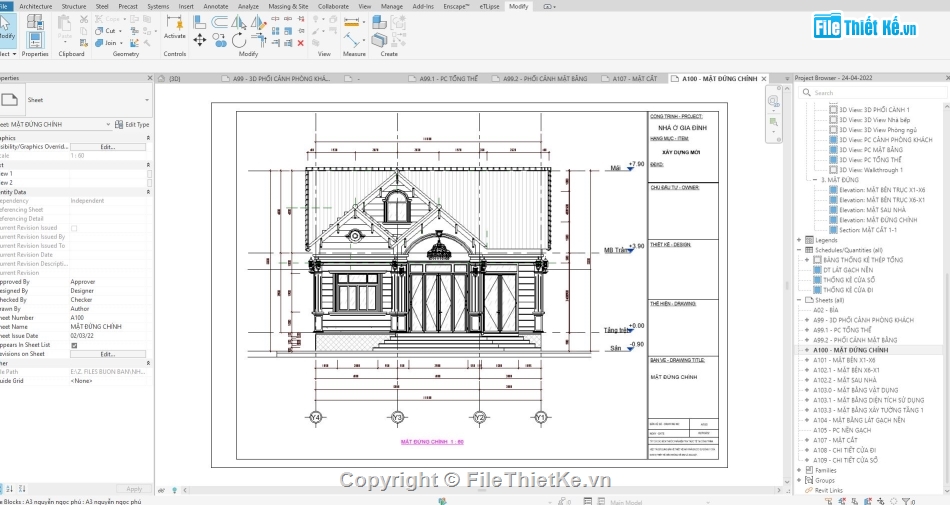Toggle Appears In Sheet List checkbox
The image size is (950, 505).
tap(74, 345)
